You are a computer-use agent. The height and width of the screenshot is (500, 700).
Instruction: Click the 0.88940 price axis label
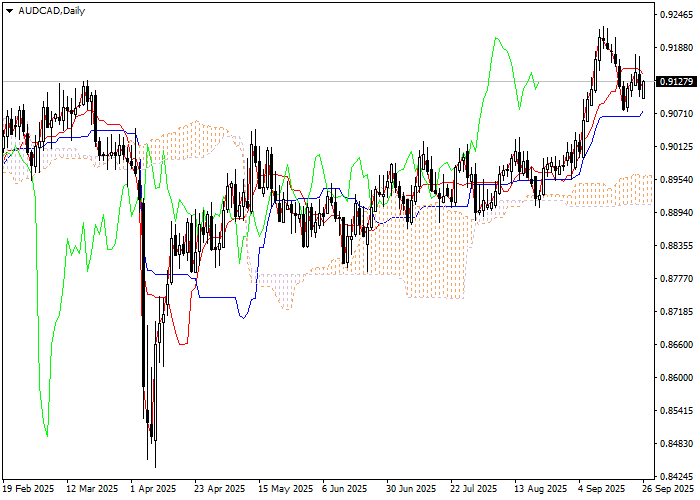676,213
